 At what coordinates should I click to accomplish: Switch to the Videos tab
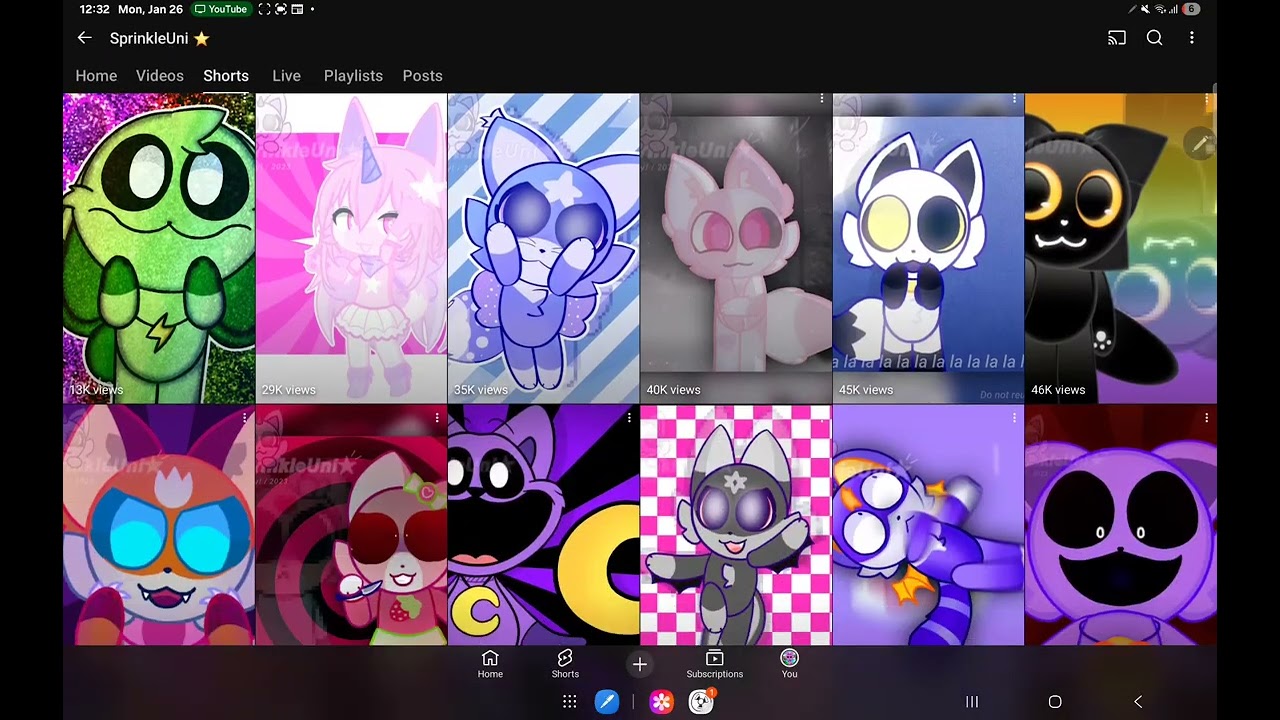point(160,76)
